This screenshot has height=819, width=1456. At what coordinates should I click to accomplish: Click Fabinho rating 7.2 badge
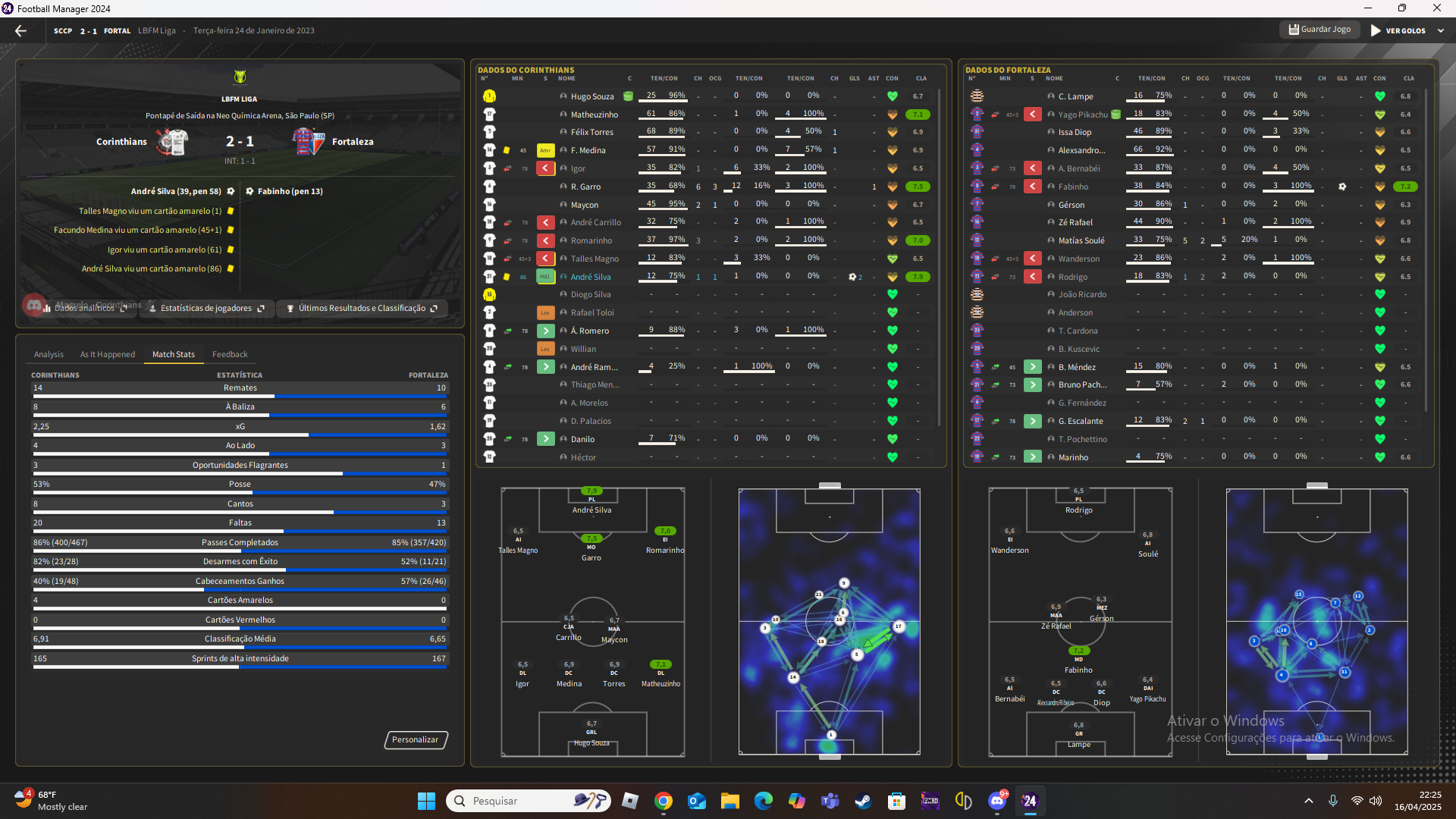[1406, 187]
